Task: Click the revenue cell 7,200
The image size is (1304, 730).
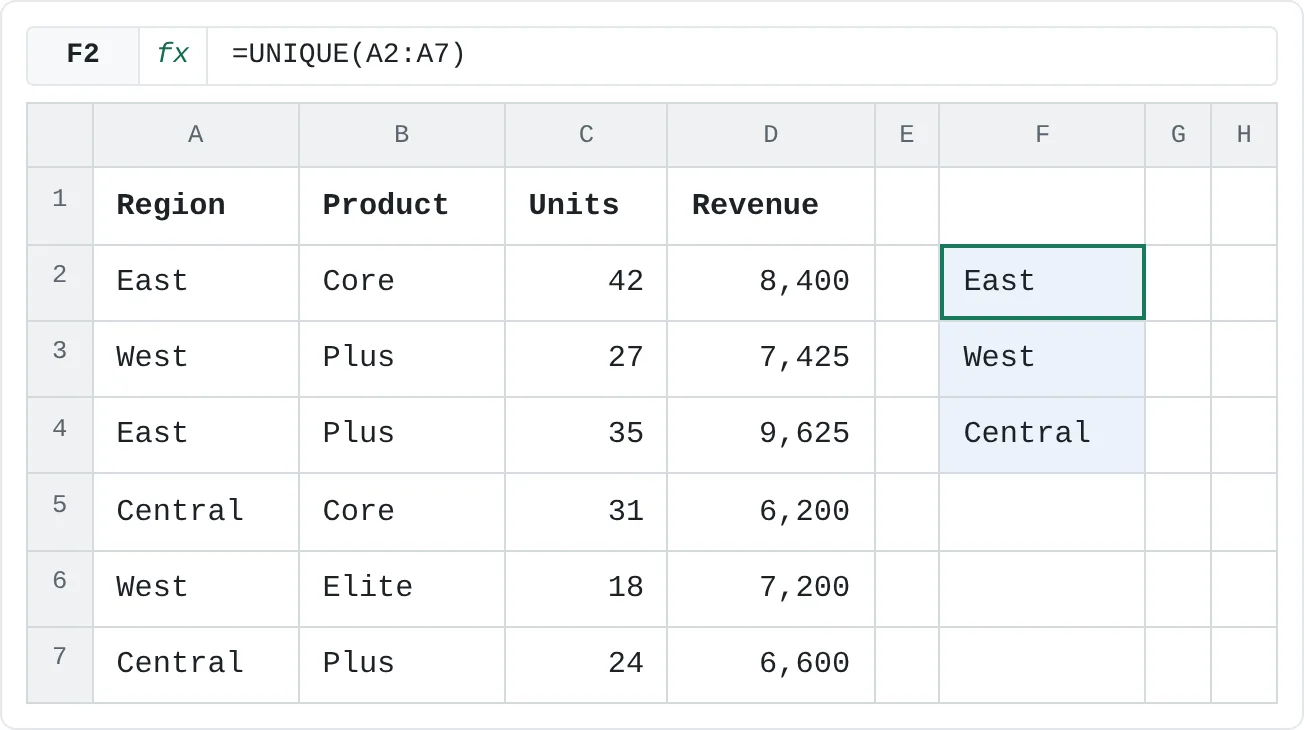Action: [771, 589]
